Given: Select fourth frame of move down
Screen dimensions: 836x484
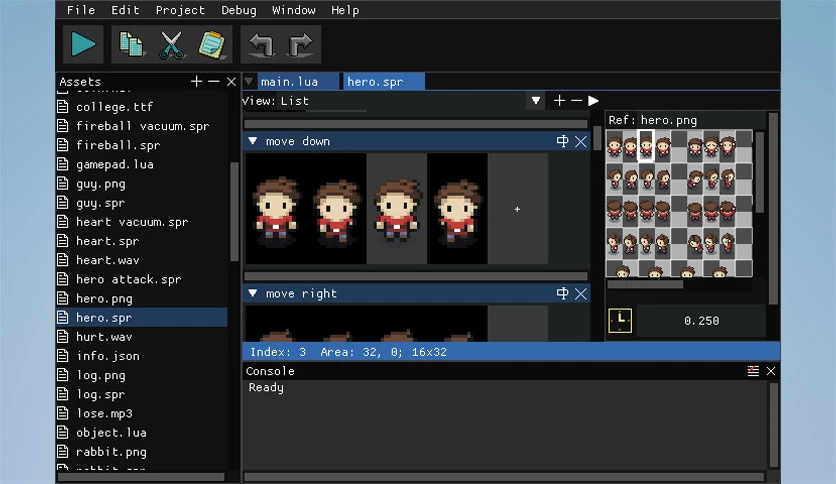Looking at the screenshot, I should coord(457,208).
